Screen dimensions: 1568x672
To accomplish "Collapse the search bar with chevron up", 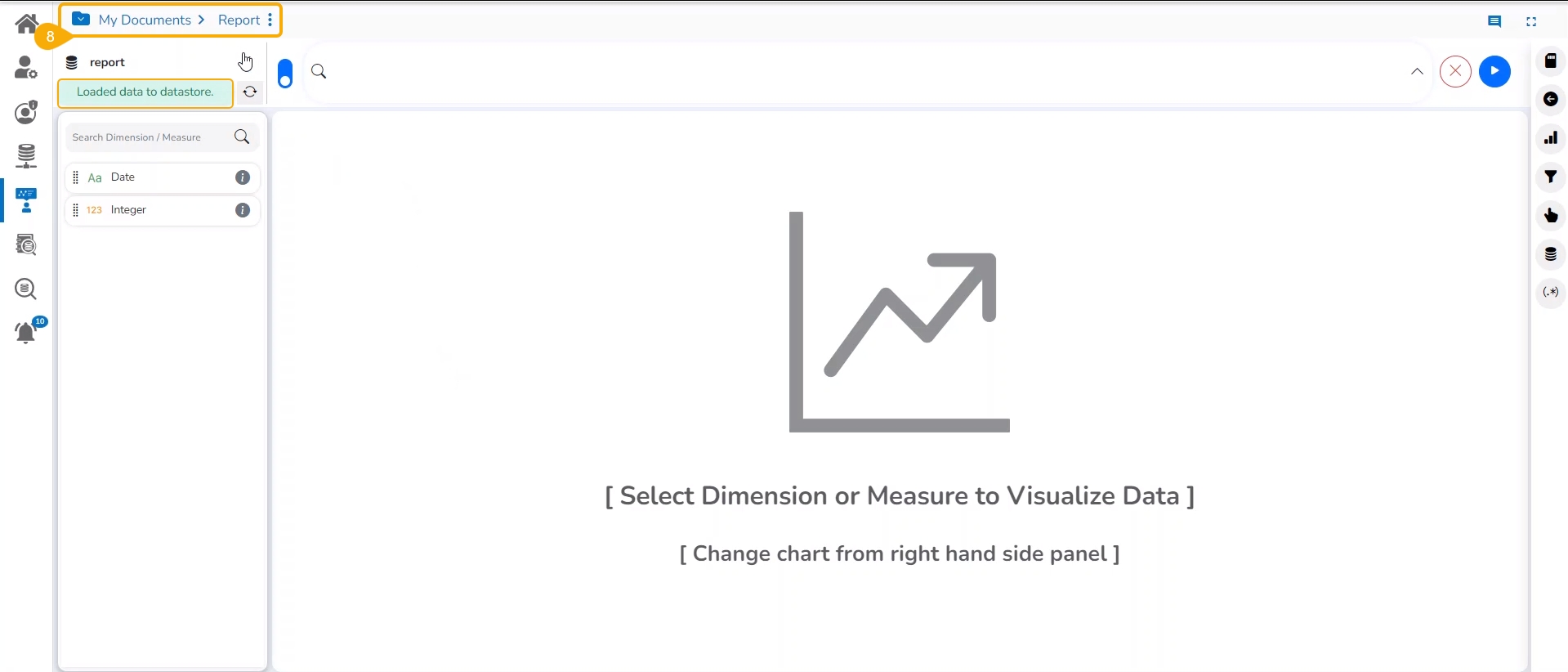I will coord(1418,72).
